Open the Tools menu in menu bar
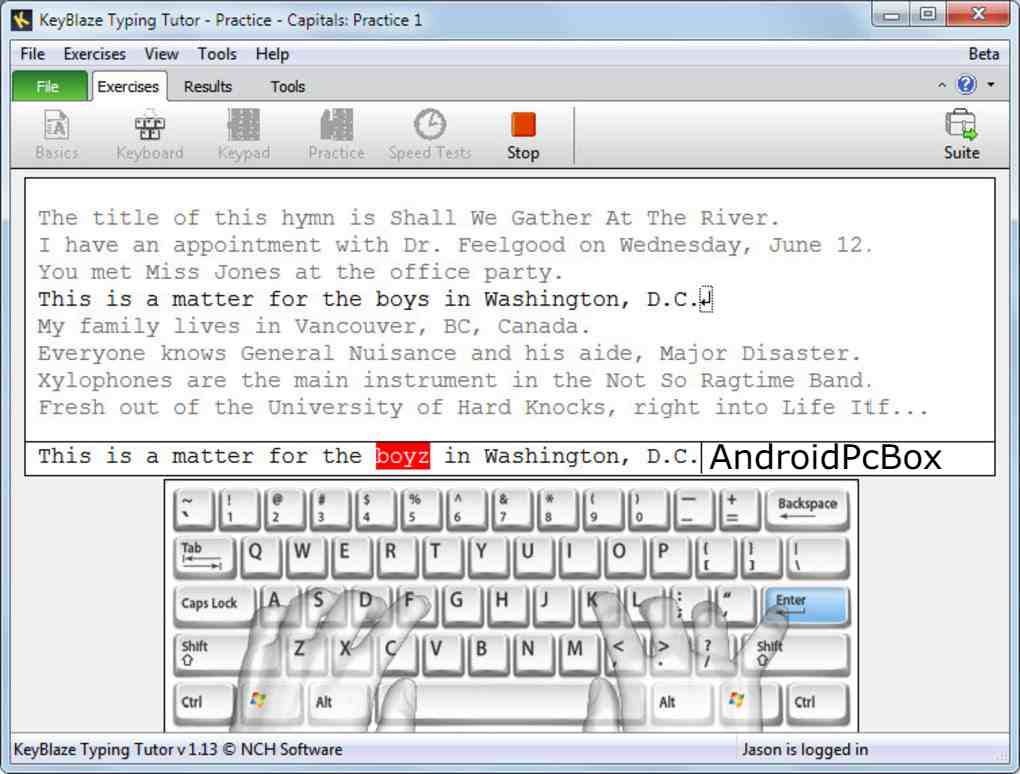Screen dimensions: 1020x774 tap(217, 54)
